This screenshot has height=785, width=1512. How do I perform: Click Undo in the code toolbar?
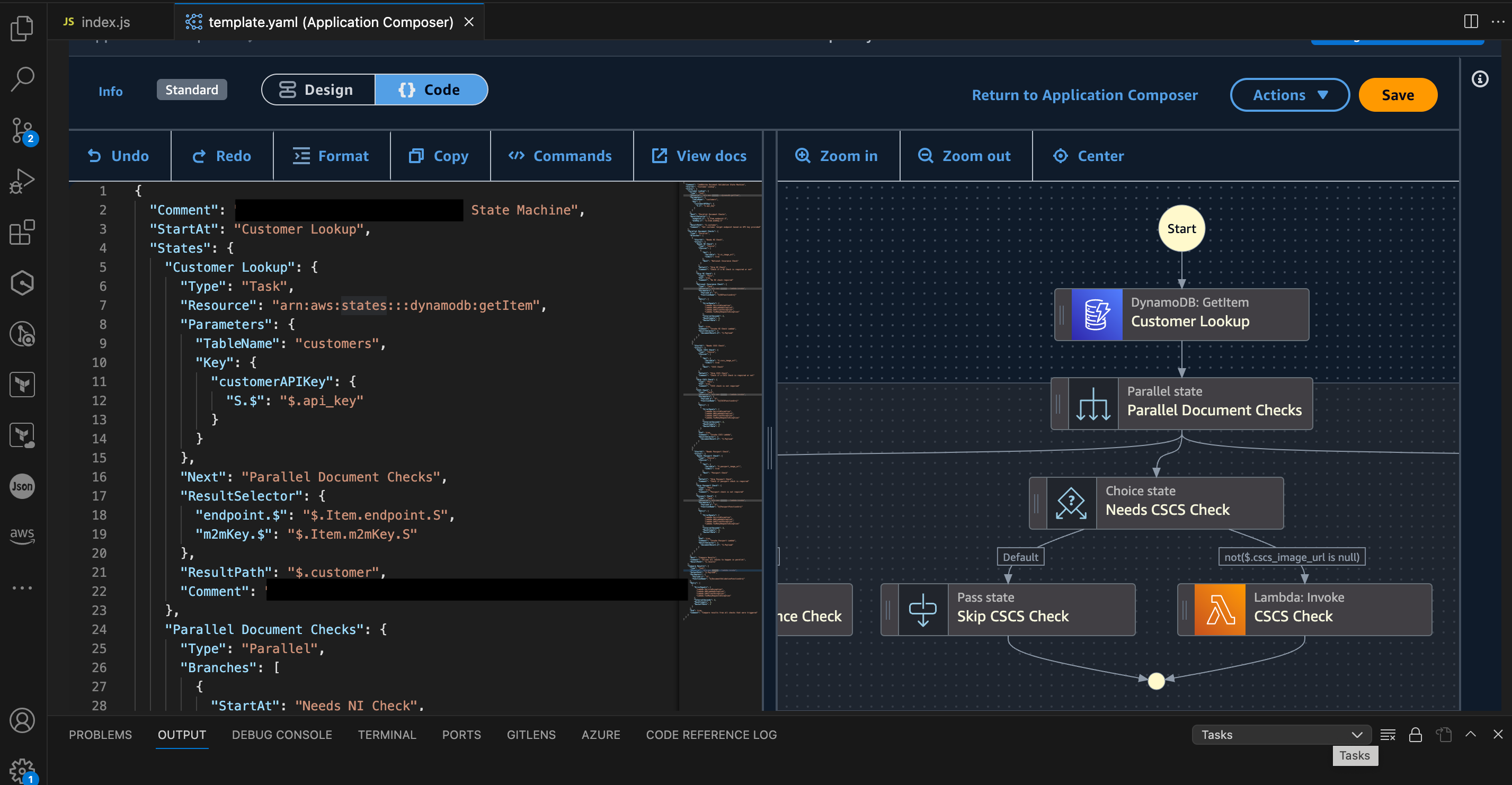tap(119, 156)
